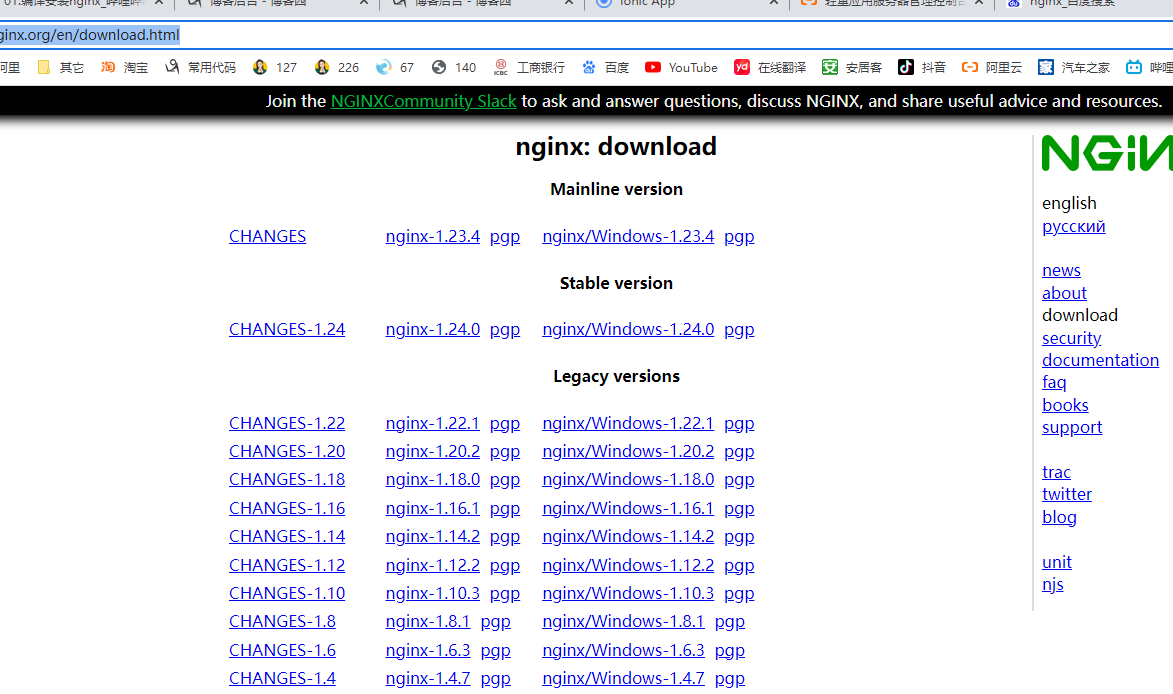Download nginx/Windows-1.14.2
The width and height of the screenshot is (1173, 694).
(x=628, y=537)
